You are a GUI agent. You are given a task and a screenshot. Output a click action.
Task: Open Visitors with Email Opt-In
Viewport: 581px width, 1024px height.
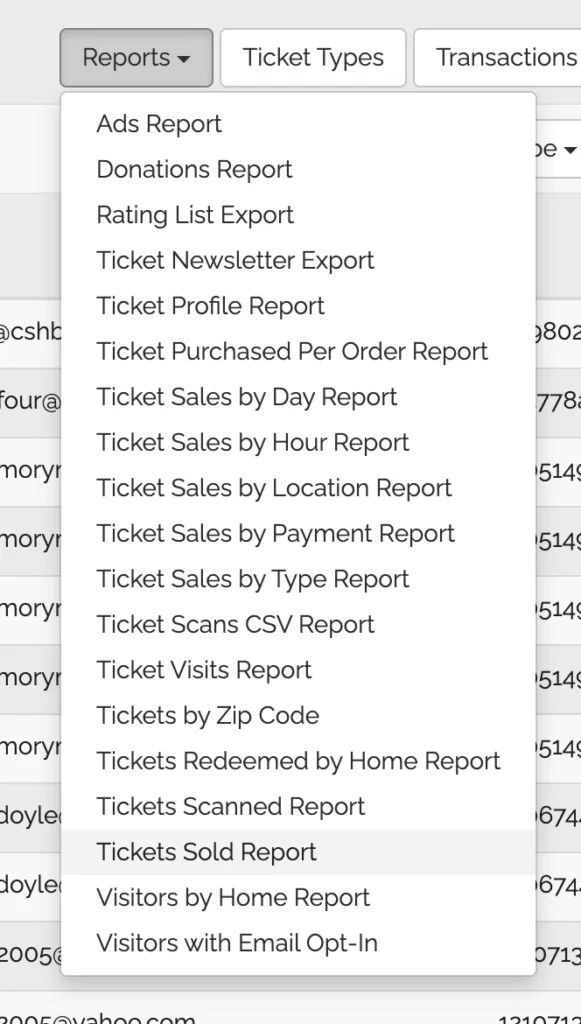coord(298,943)
